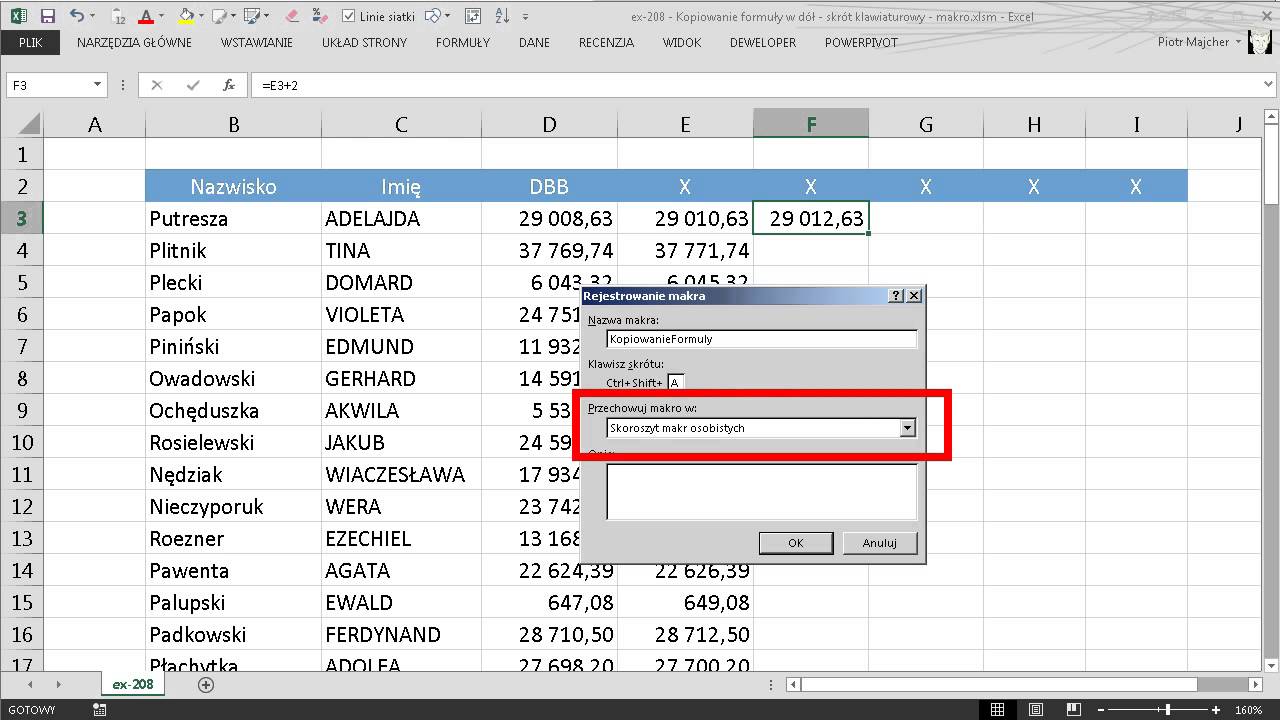
Task: Open the font color dropdown arrow
Action: [161, 16]
